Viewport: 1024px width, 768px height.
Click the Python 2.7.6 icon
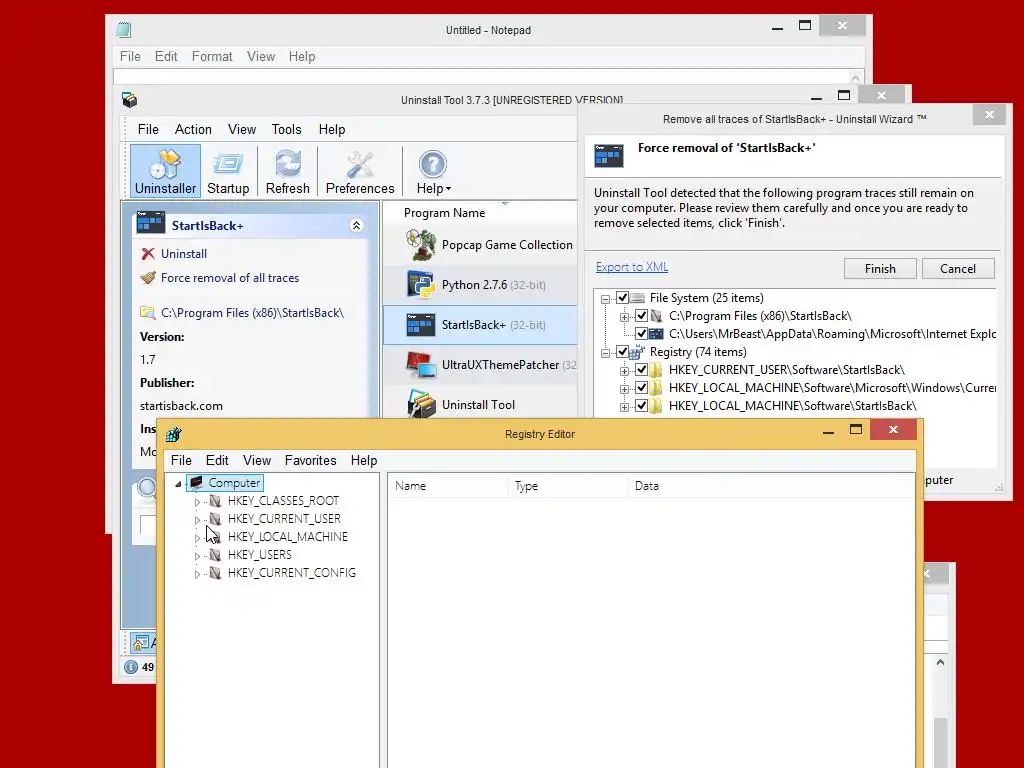point(420,285)
